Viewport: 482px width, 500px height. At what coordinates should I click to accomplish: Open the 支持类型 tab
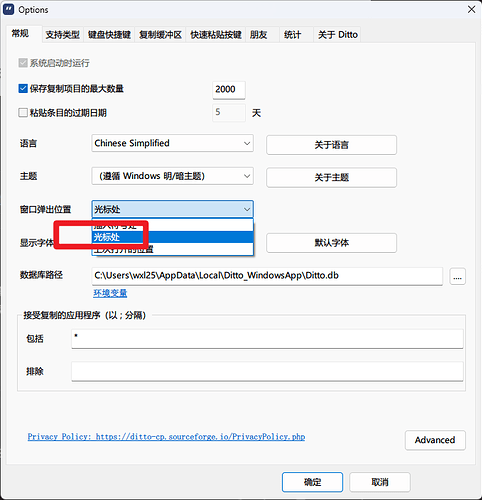[62, 35]
